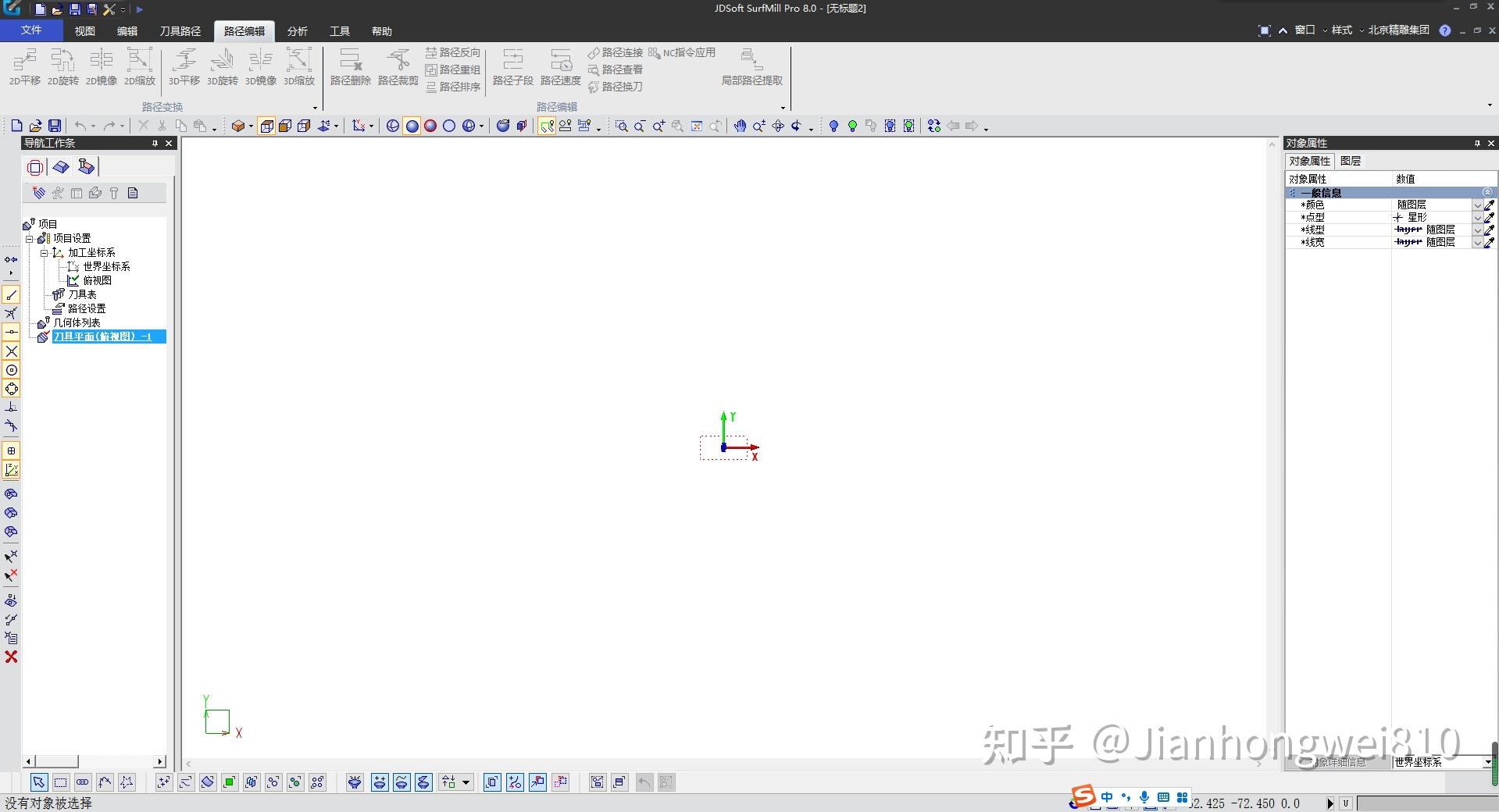Screen dimensions: 1499x812
Task: Save with the floppy disk toolbar icon
Action: [x=54, y=126]
